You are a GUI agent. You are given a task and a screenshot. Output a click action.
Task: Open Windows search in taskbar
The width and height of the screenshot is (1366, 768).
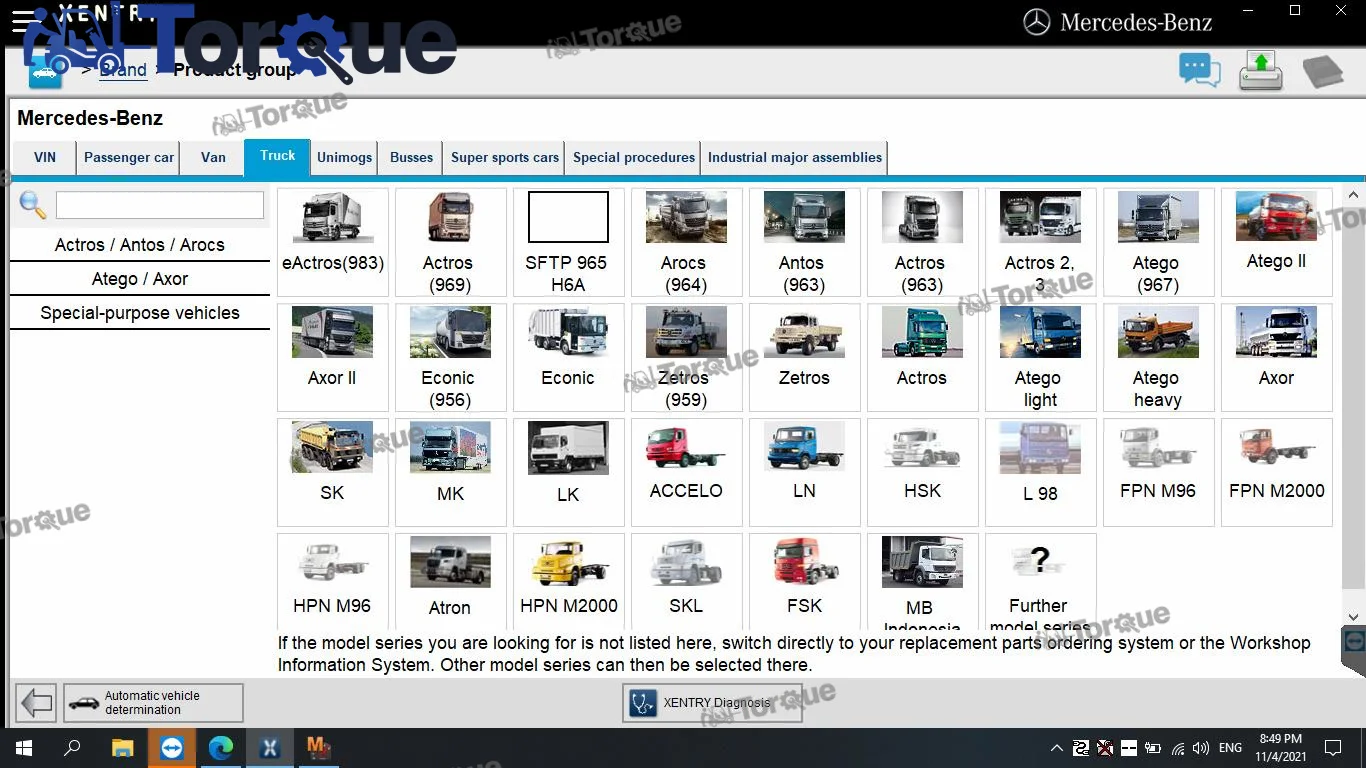pos(72,747)
